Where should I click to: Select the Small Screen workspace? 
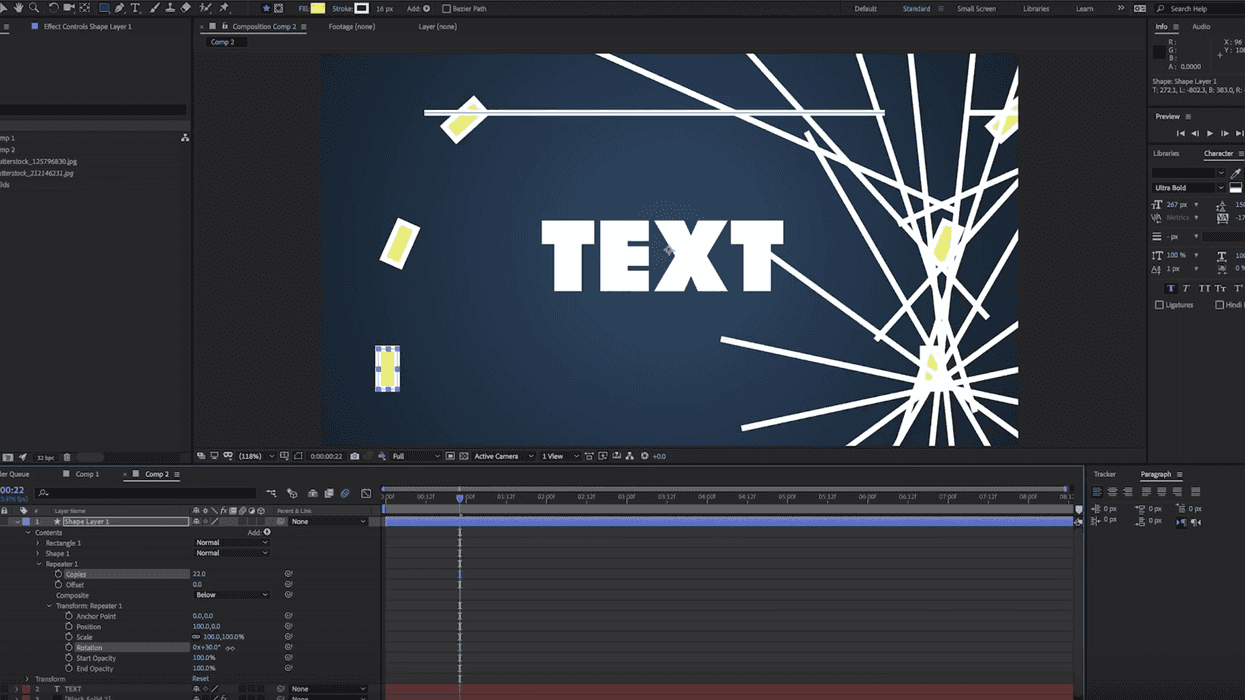(x=976, y=9)
